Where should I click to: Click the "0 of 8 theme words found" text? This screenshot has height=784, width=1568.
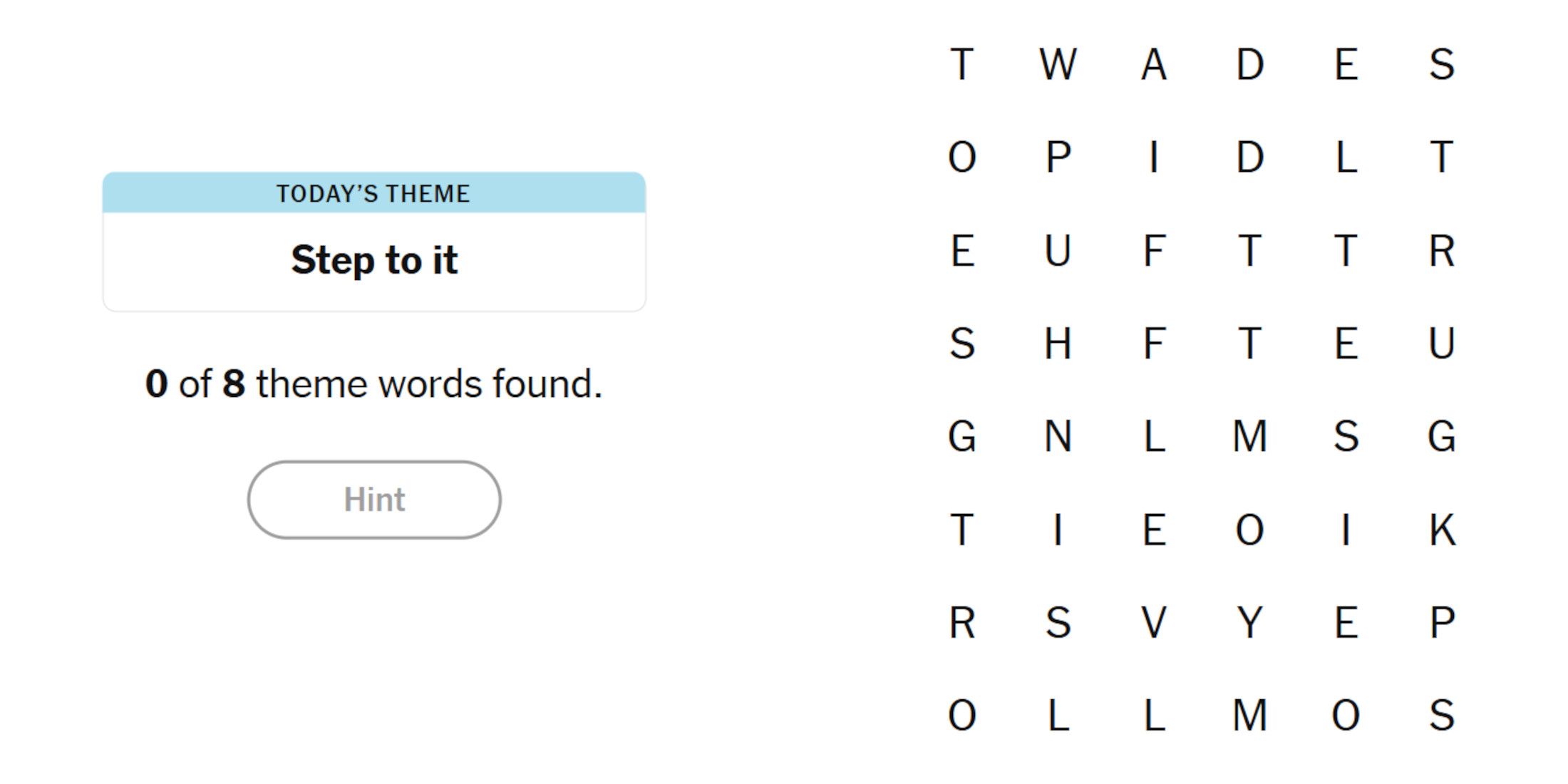pos(374,383)
